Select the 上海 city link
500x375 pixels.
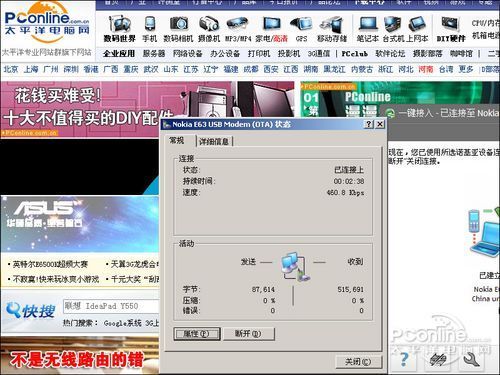(x=31, y=69)
